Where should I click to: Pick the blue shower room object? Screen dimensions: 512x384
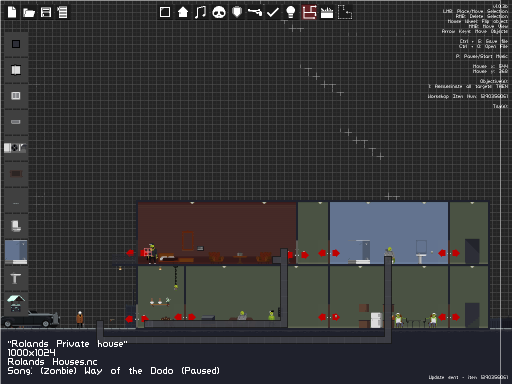16,252
